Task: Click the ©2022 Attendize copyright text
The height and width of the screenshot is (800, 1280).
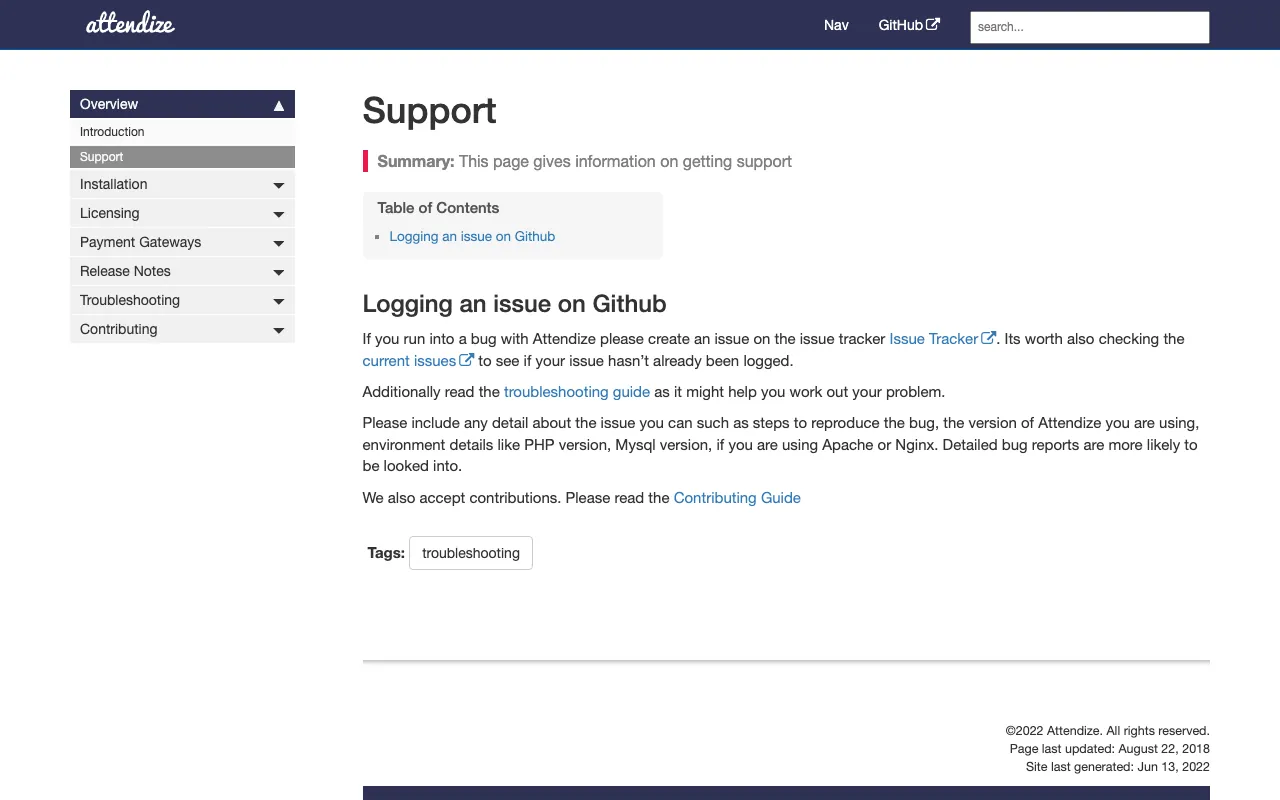Action: click(1108, 731)
